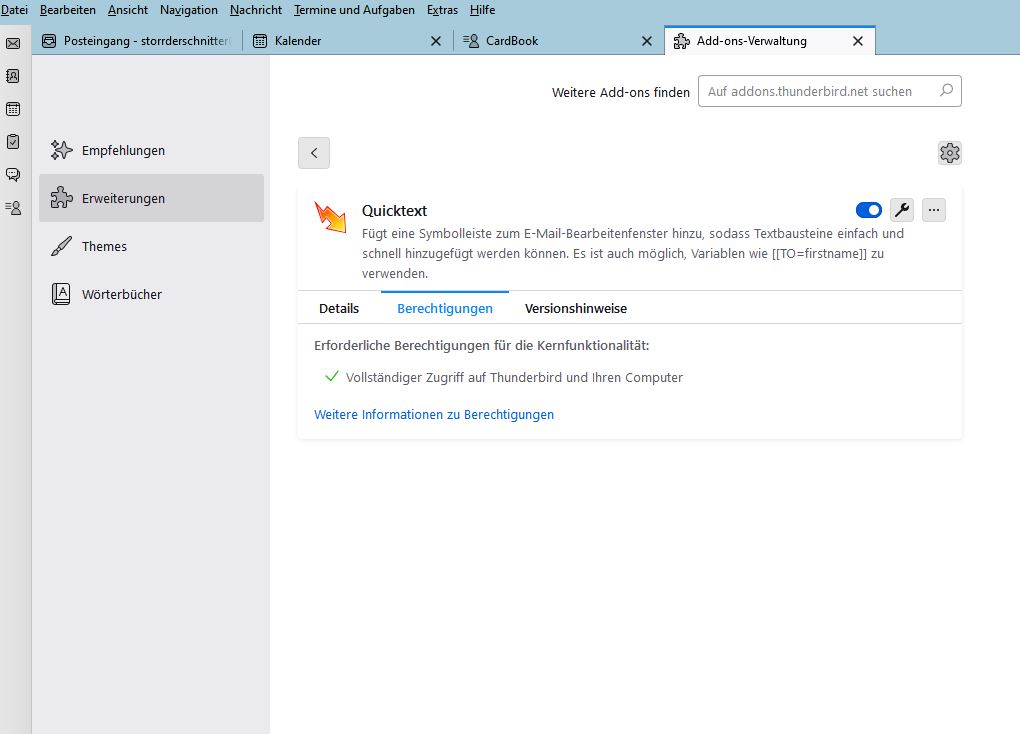This screenshot has height=734, width=1020.
Task: Click the Quicktext arrow logo
Action: coord(330,217)
